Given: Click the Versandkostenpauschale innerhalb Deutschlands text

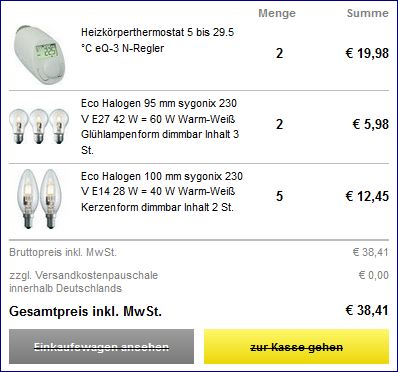Looking at the screenshot, I should pyautogui.click(x=83, y=282).
